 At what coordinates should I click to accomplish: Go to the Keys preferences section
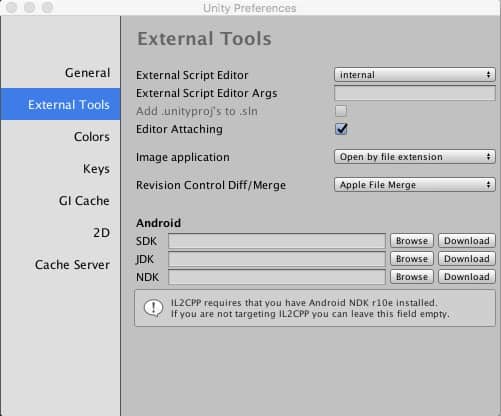pos(96,169)
